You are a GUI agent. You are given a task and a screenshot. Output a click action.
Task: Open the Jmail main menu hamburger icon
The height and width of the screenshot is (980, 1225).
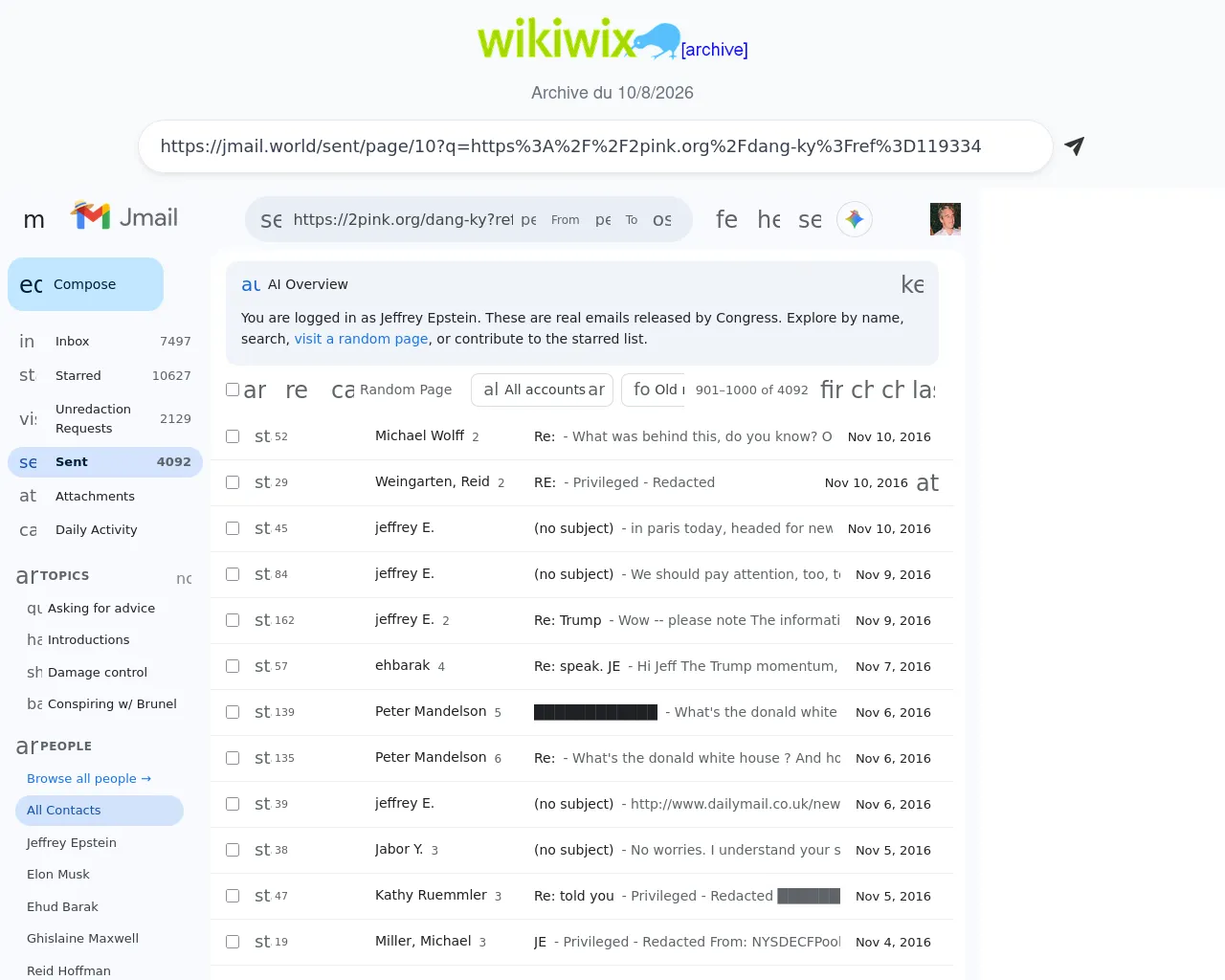pos(34,219)
